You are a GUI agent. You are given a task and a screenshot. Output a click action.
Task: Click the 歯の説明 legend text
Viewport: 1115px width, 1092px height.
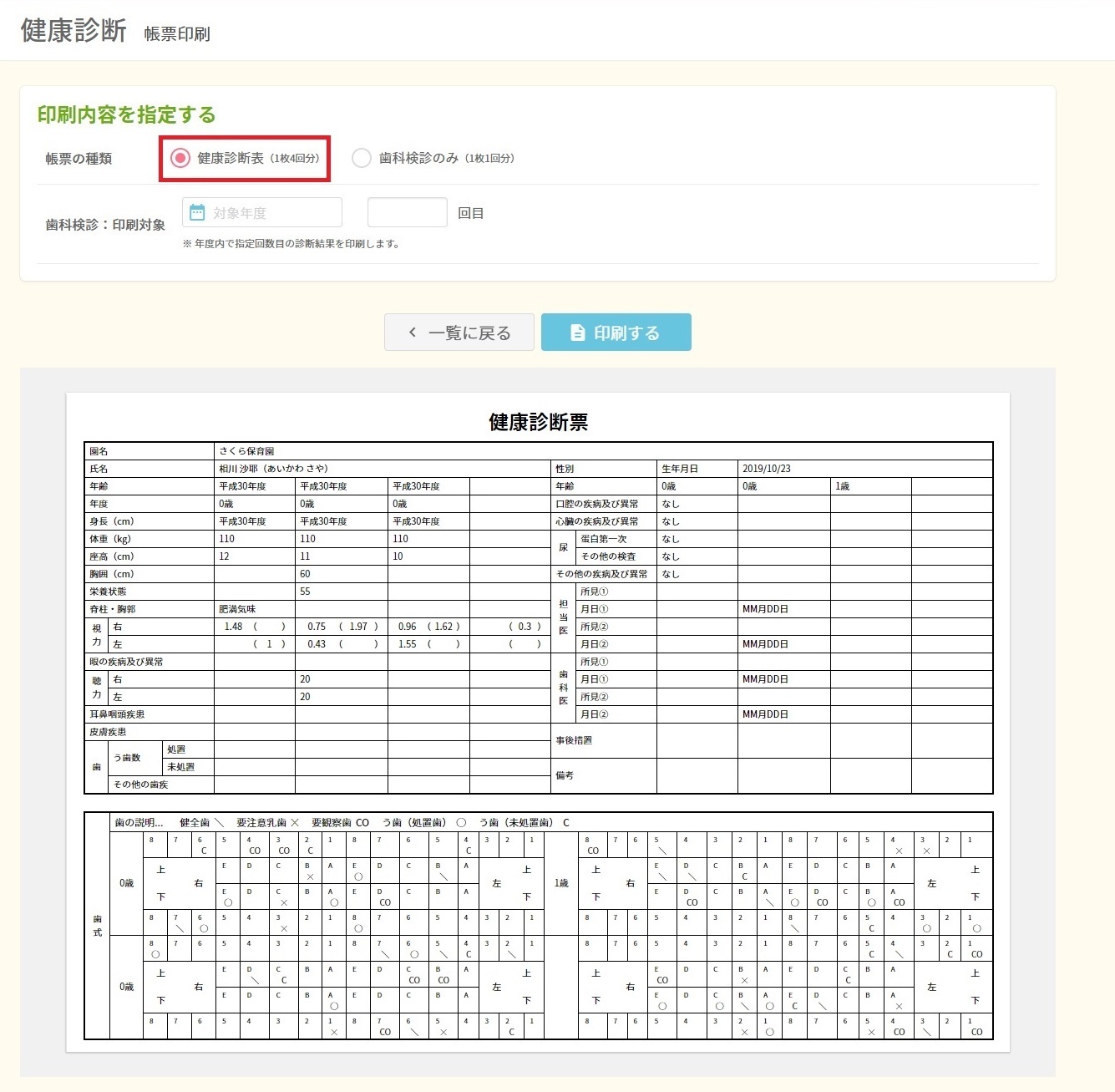tap(139, 822)
